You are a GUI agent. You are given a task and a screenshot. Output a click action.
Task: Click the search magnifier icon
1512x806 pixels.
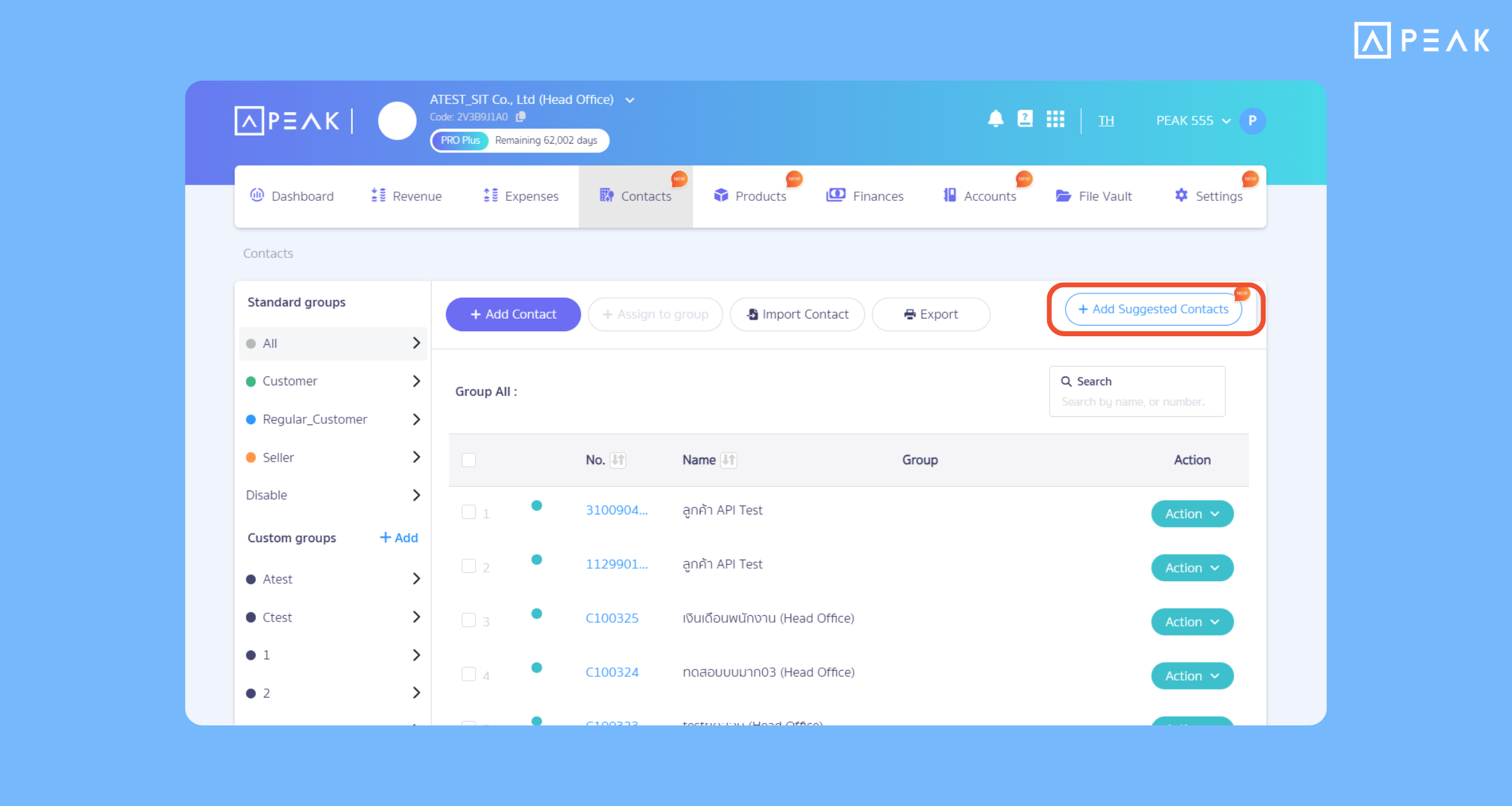(x=1066, y=382)
